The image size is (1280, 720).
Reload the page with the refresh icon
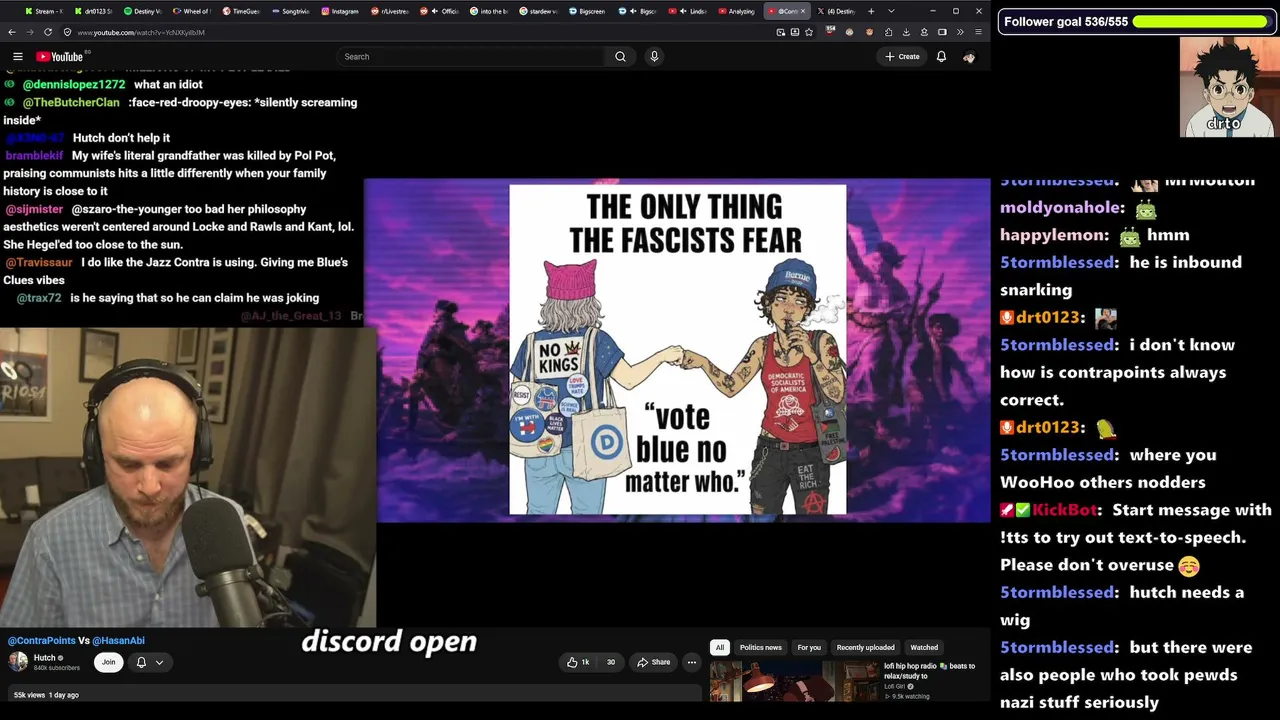pos(48,32)
